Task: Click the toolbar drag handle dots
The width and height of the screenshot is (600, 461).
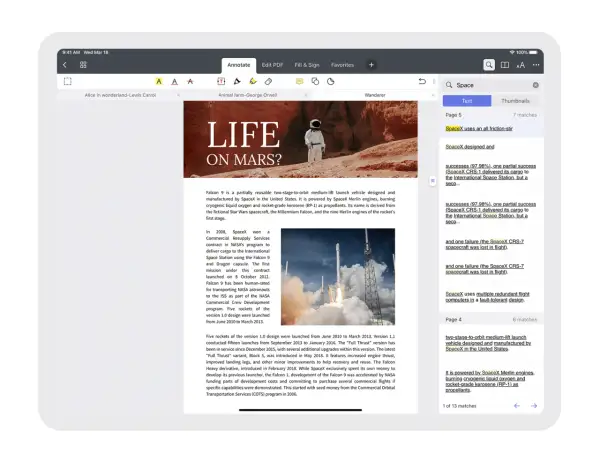Action: pyautogui.click(x=434, y=81)
